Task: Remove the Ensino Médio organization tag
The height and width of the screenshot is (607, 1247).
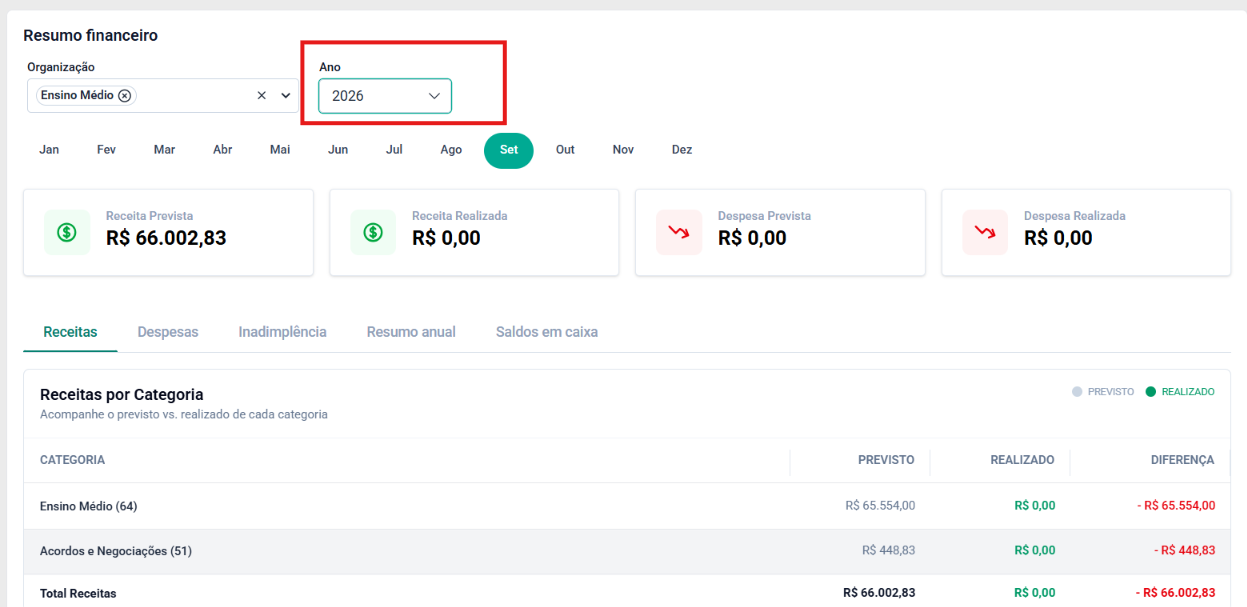Action: 124,96
